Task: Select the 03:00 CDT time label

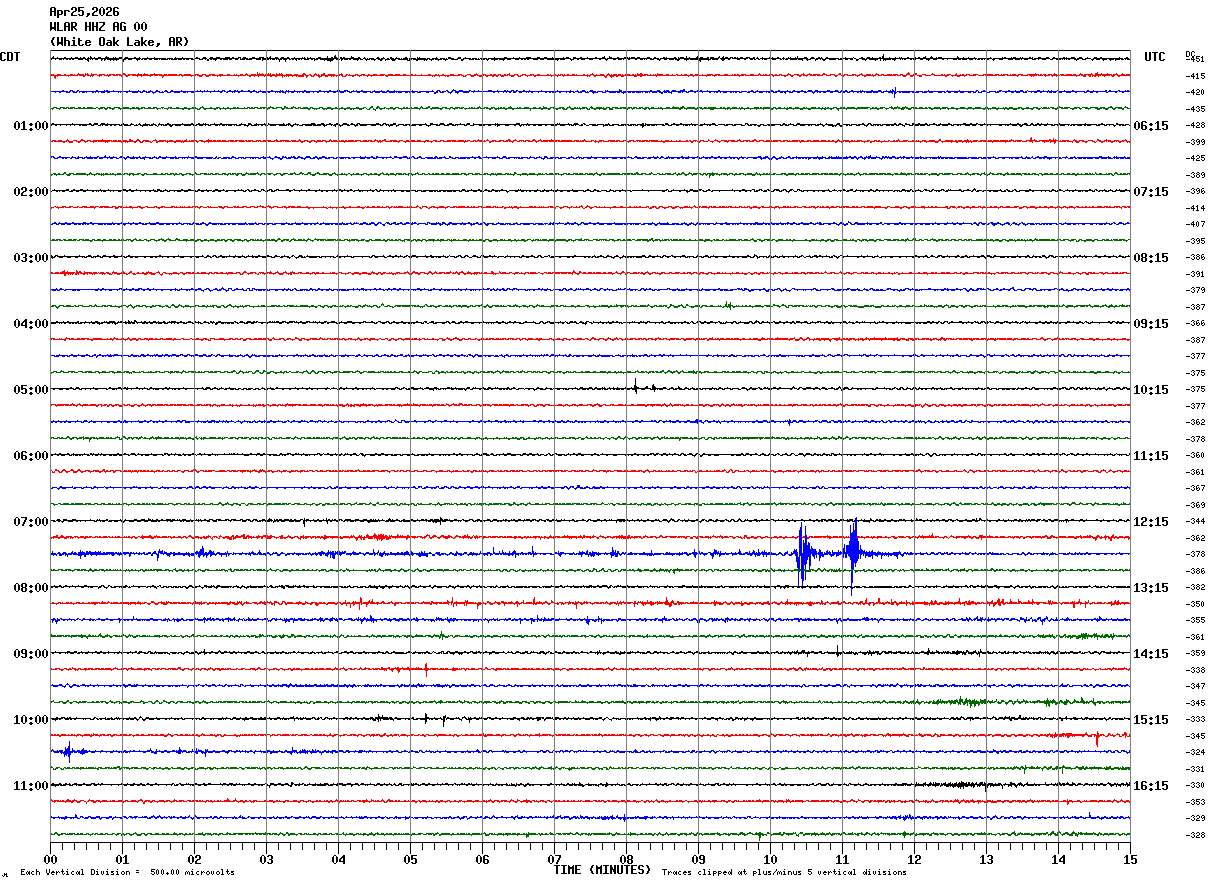Action: [x=30, y=258]
